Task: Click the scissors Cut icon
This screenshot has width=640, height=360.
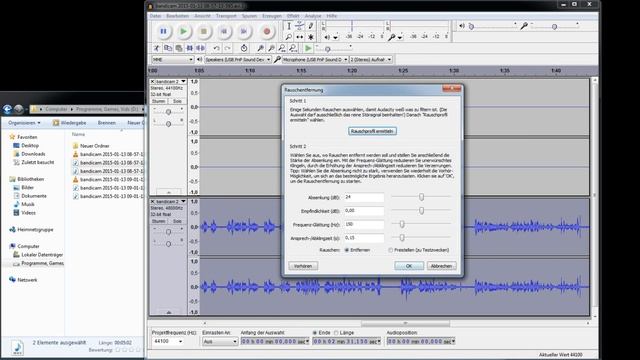Action: [x=157, y=48]
